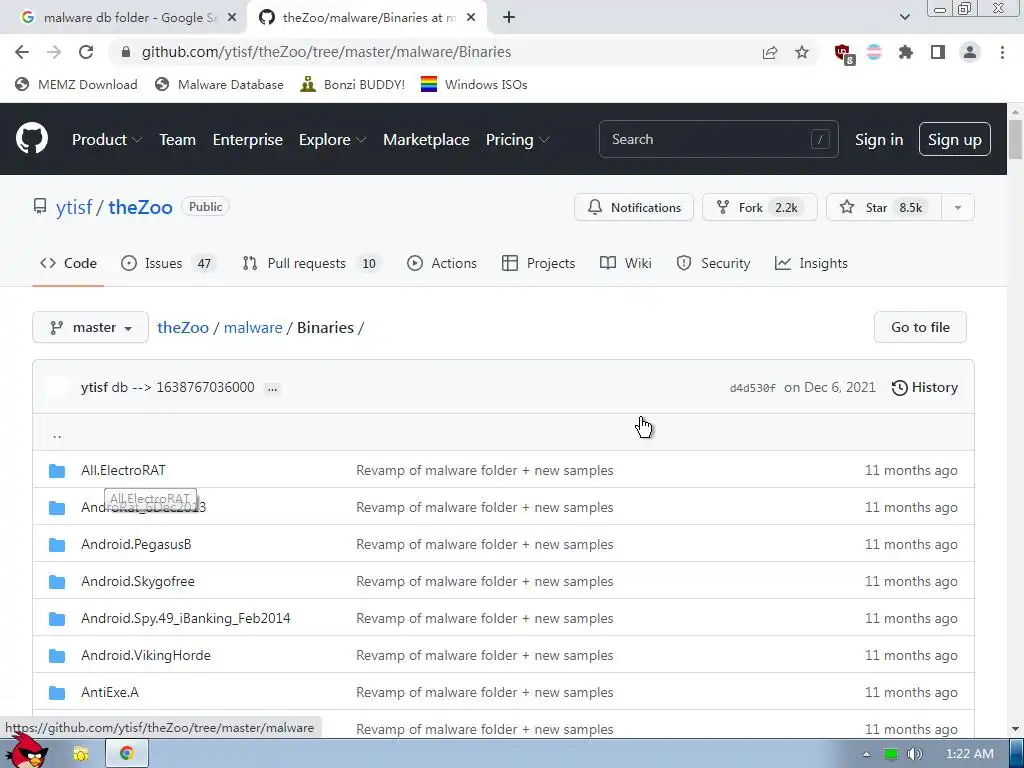This screenshot has width=1024, height=768.
Task: Bookmark this page with the star icon
Action: coord(802,52)
